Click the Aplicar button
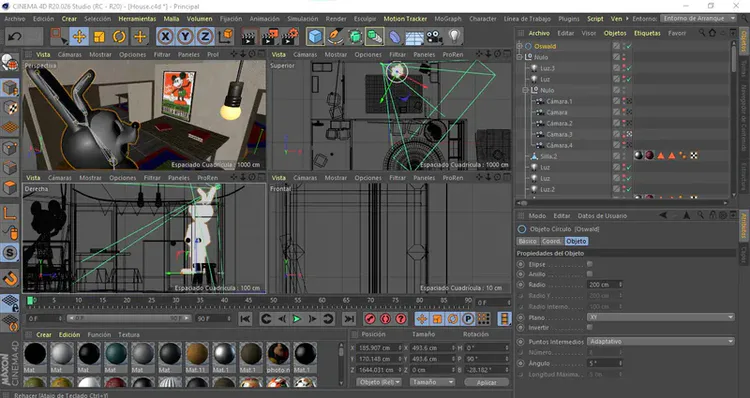Screen dimensions: 750x398 (x=486, y=382)
